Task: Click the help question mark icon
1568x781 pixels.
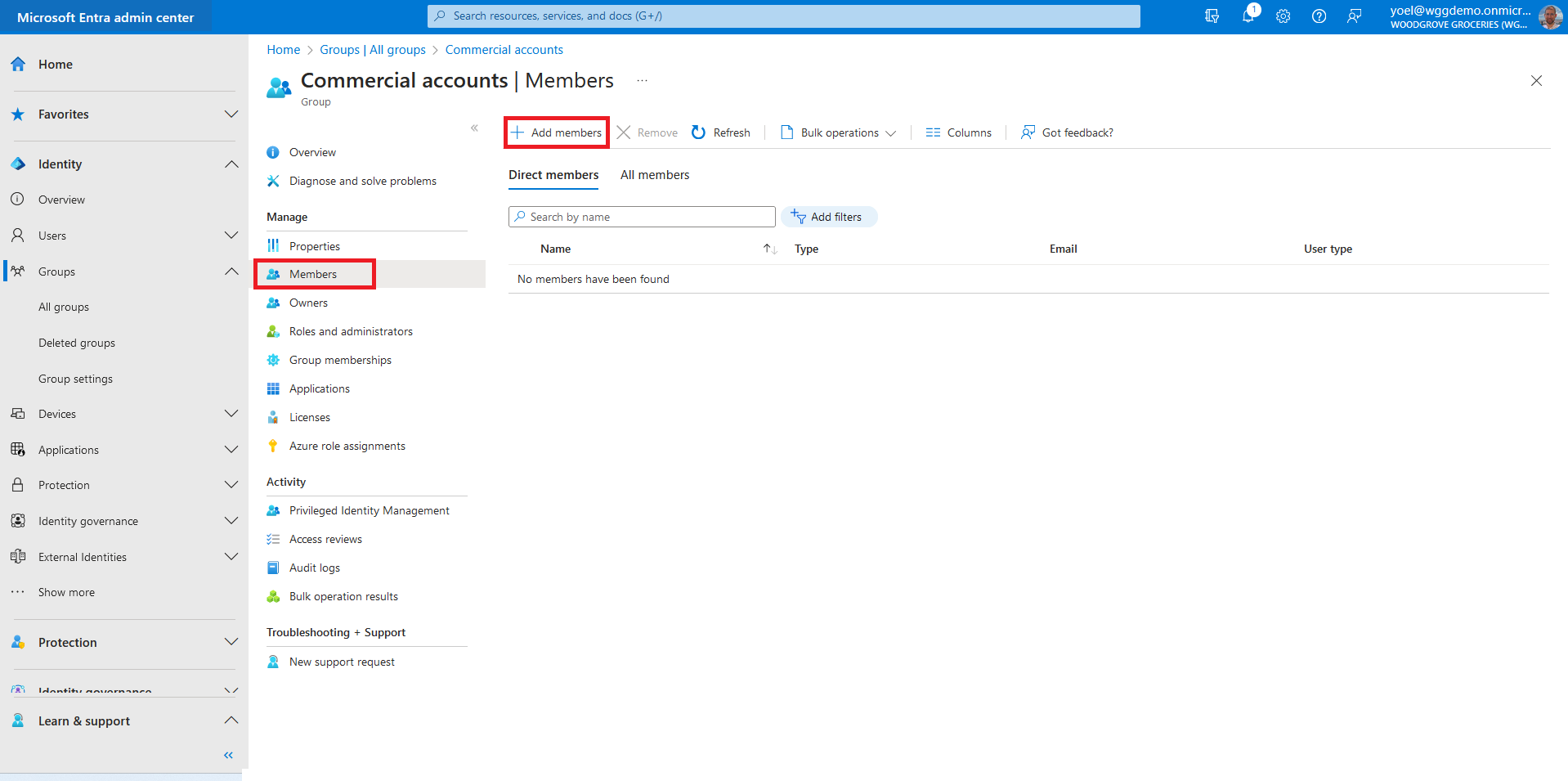Action: click(1319, 16)
